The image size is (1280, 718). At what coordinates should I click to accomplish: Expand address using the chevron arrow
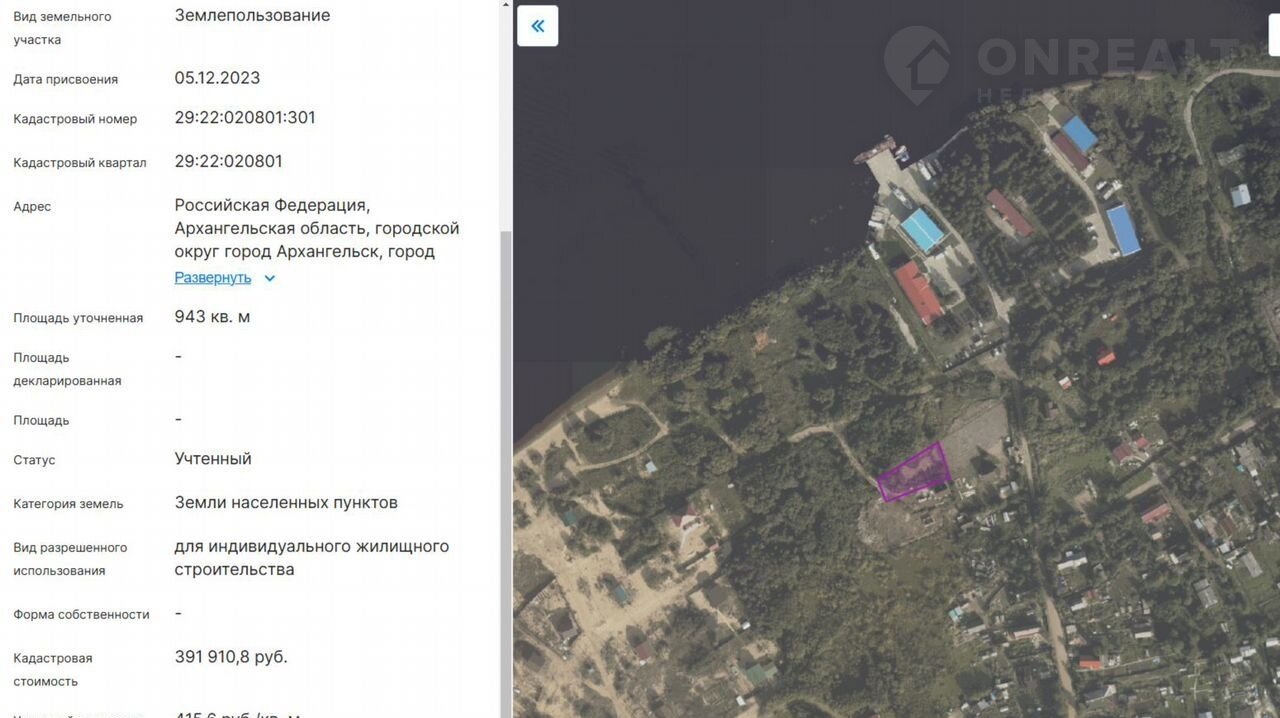[269, 278]
